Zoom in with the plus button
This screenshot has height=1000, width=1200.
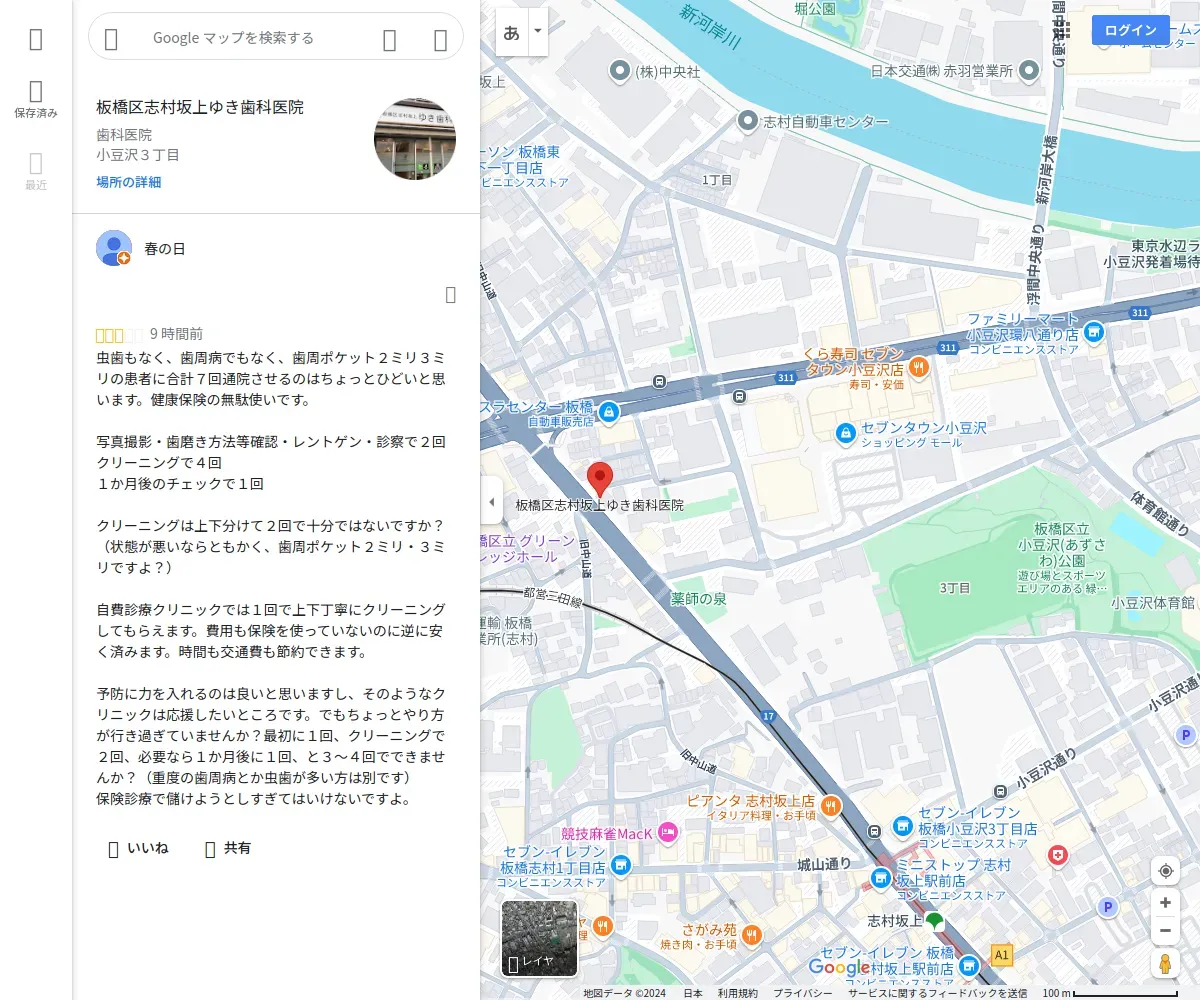point(1165,903)
